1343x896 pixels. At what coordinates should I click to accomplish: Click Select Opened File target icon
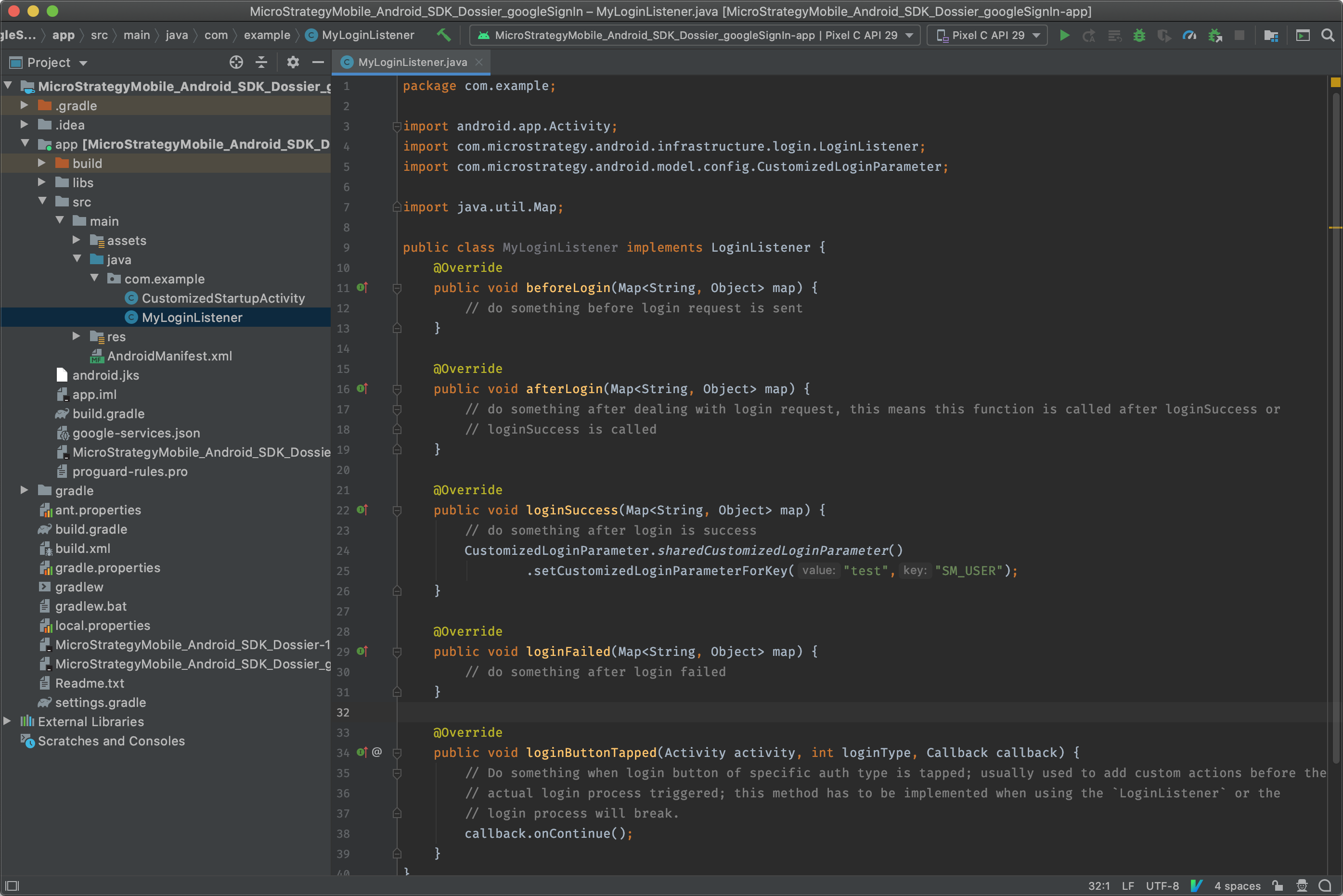point(236,62)
